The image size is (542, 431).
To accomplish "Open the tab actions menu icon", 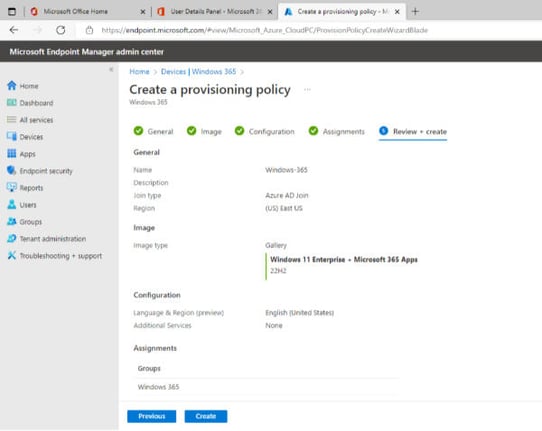I will tap(12, 11).
